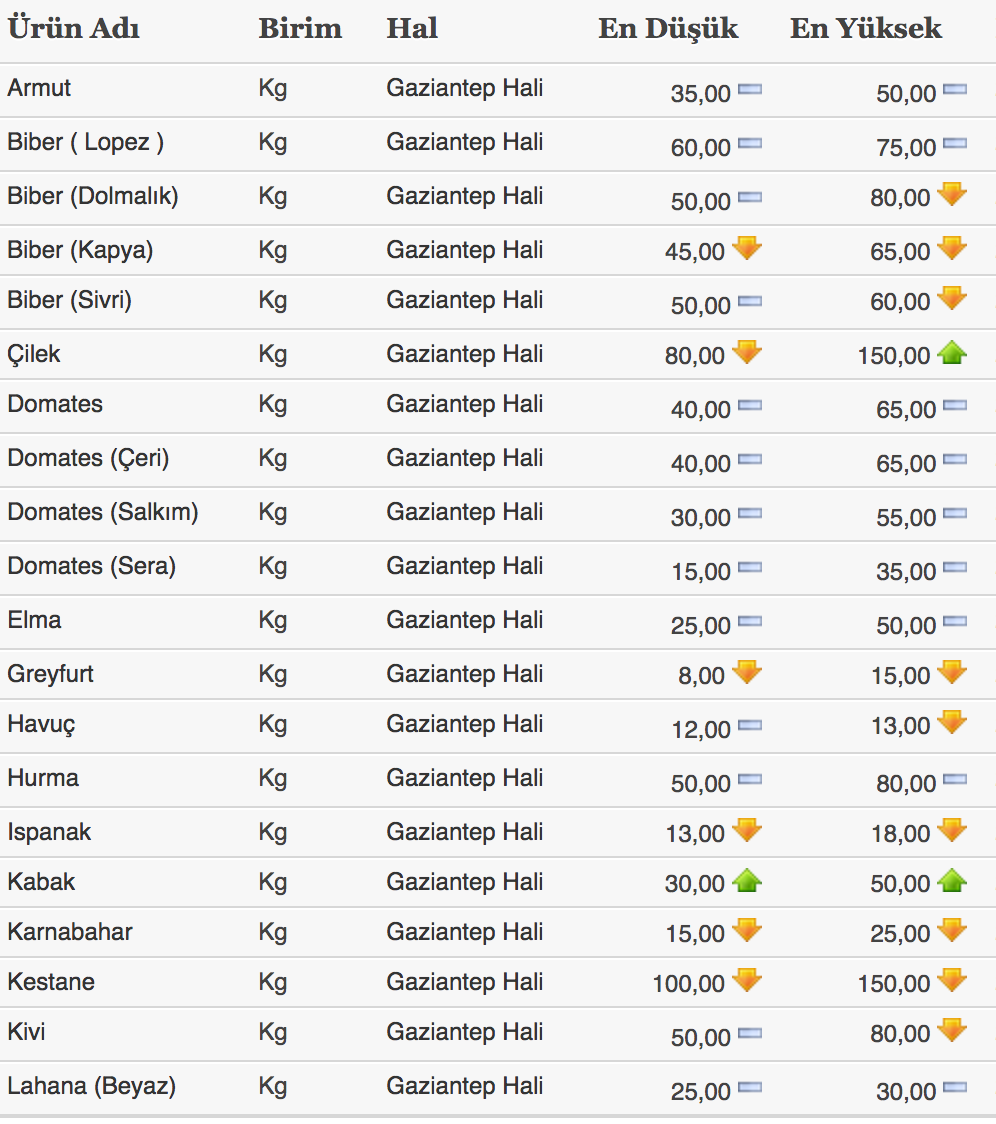Click the green up arrow next to Kabak 50,00

coord(952,881)
